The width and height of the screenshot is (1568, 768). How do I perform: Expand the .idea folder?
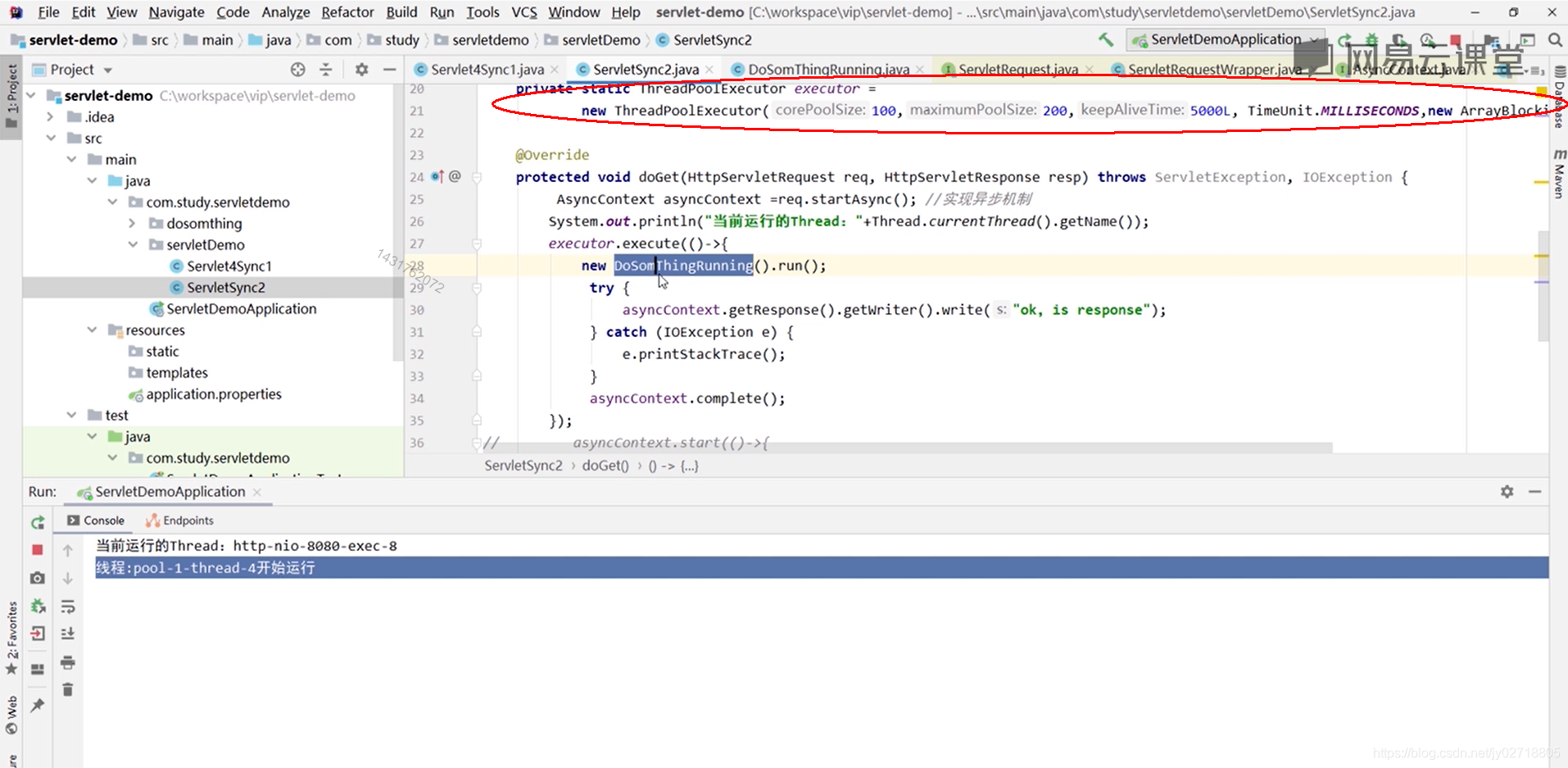point(52,117)
